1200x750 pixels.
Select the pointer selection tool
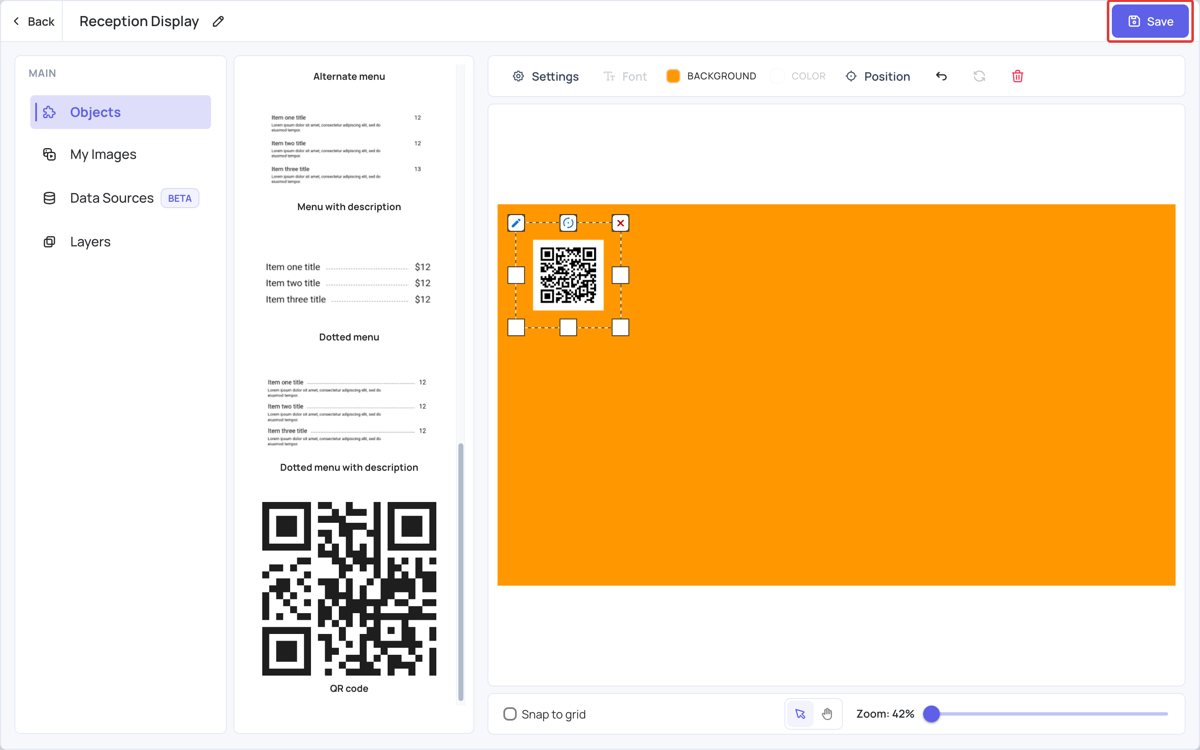800,714
